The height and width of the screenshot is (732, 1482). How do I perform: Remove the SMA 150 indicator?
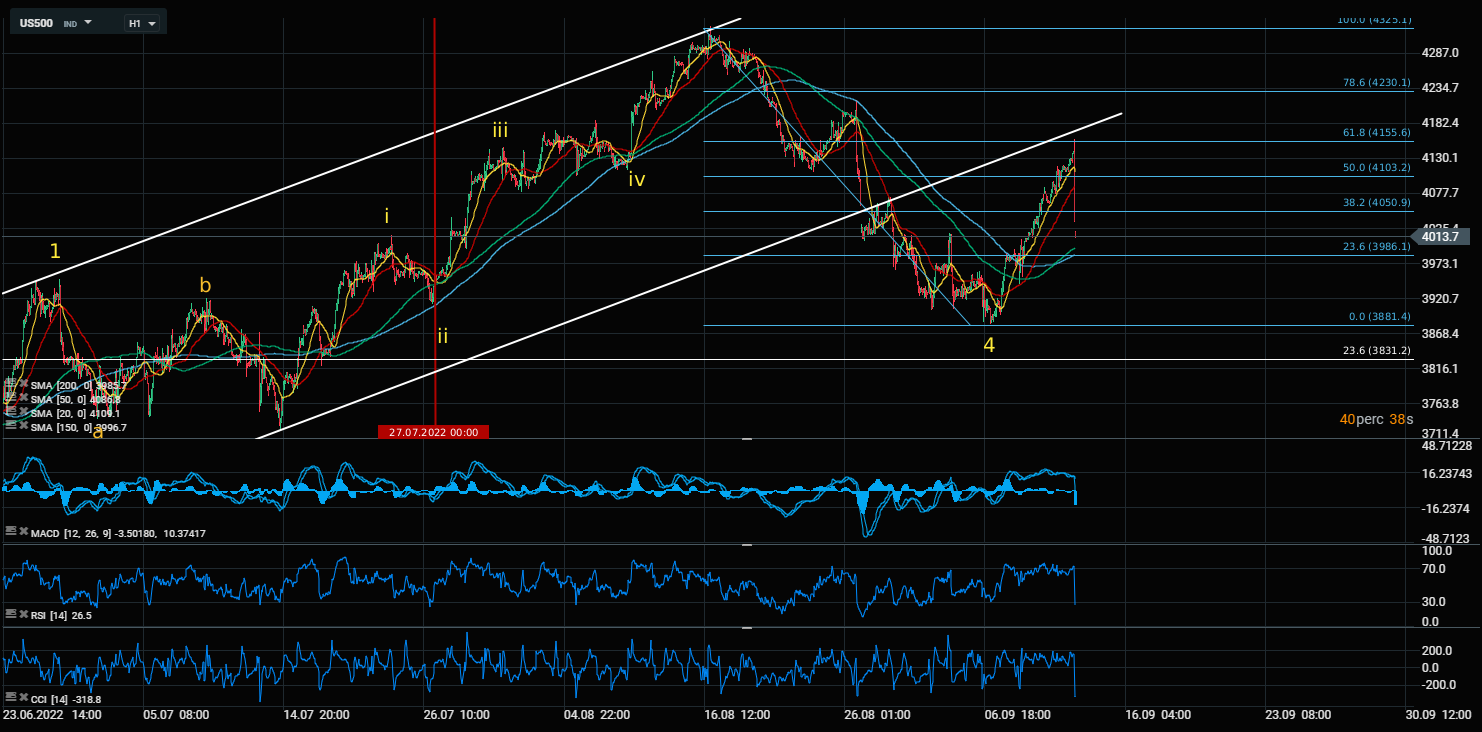[24, 426]
